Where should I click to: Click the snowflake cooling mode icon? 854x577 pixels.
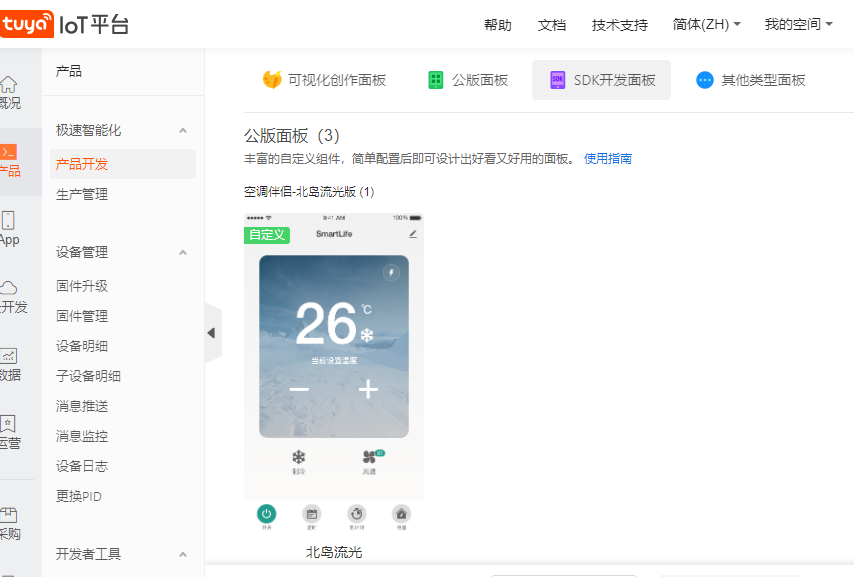(298, 457)
